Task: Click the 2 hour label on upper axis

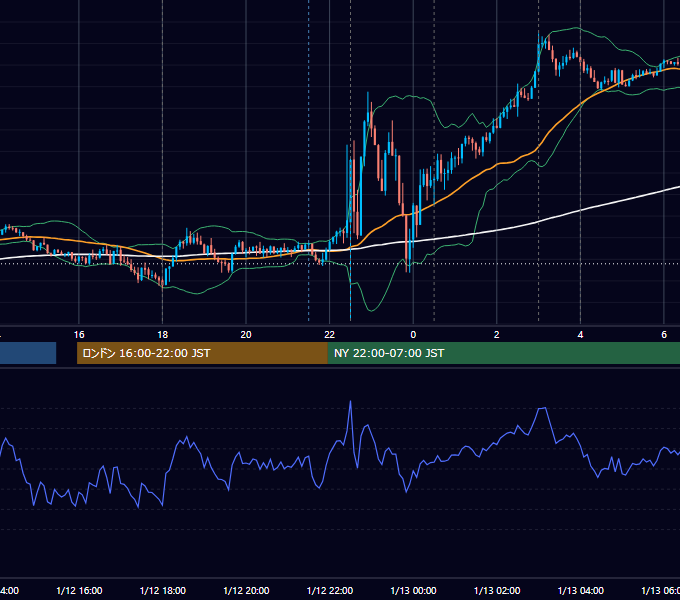Action: pos(497,335)
